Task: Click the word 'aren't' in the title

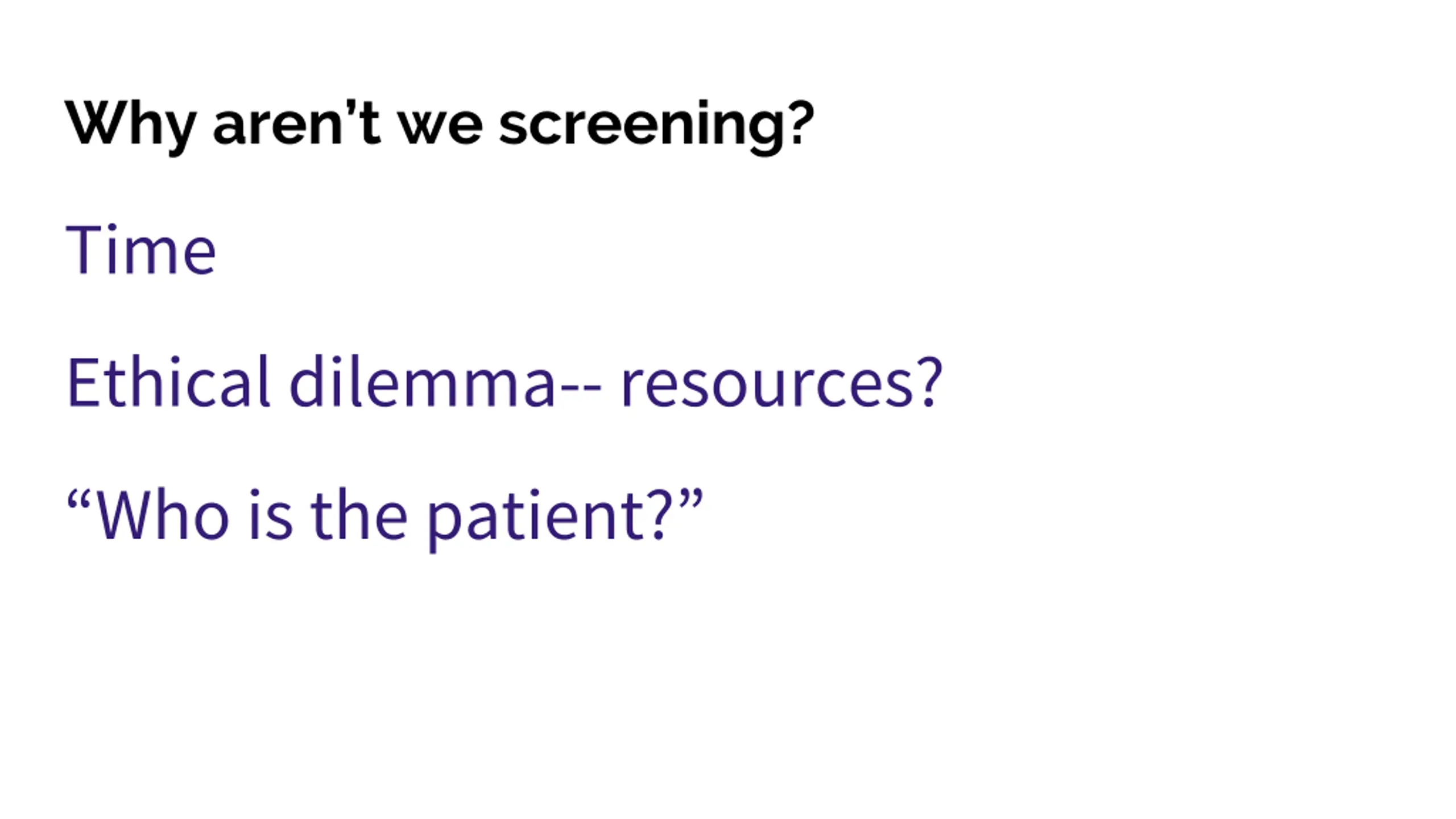Action: click(x=297, y=124)
